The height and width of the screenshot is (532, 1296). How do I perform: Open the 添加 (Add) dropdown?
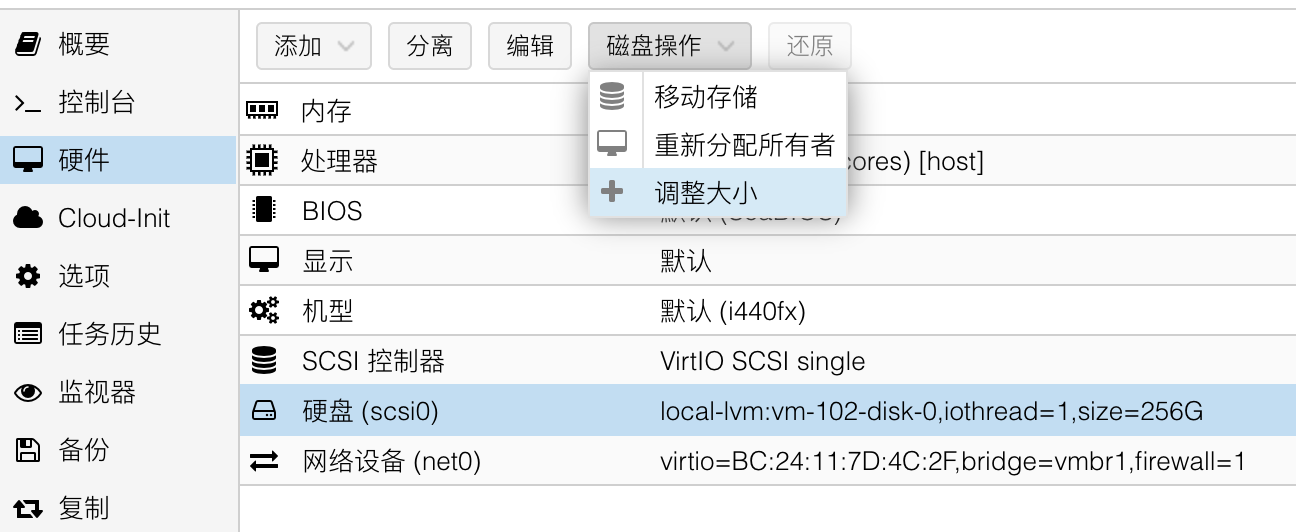pos(313,46)
